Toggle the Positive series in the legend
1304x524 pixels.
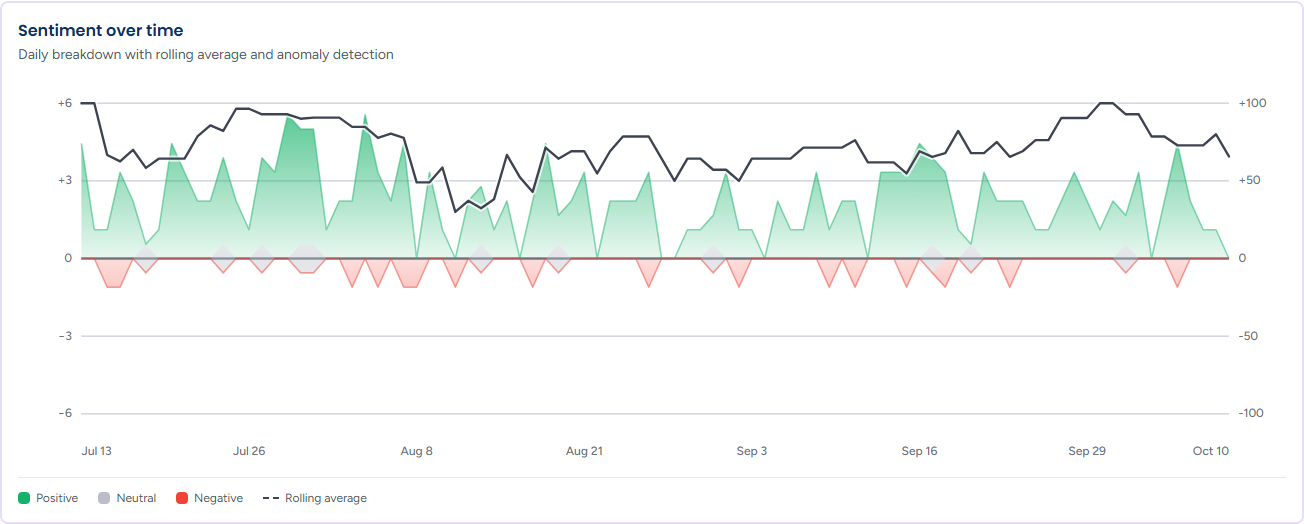tap(48, 498)
